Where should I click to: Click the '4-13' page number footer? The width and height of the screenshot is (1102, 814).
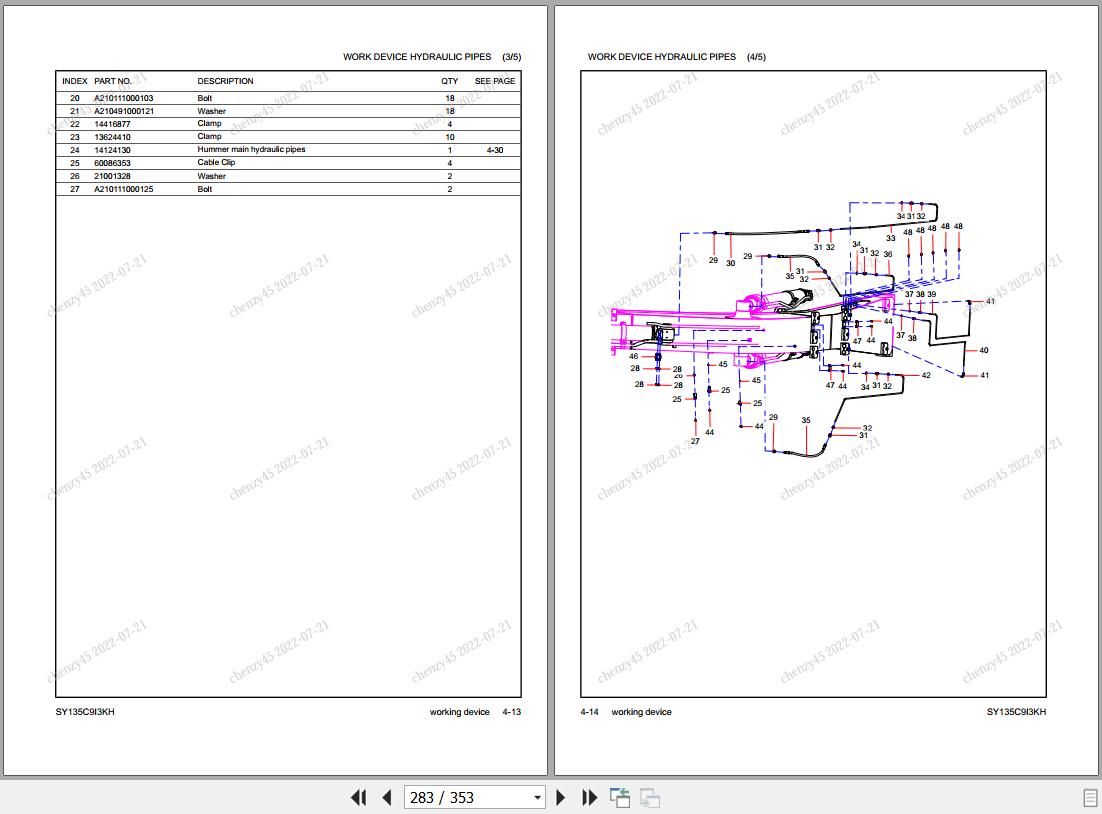pyautogui.click(x=512, y=711)
